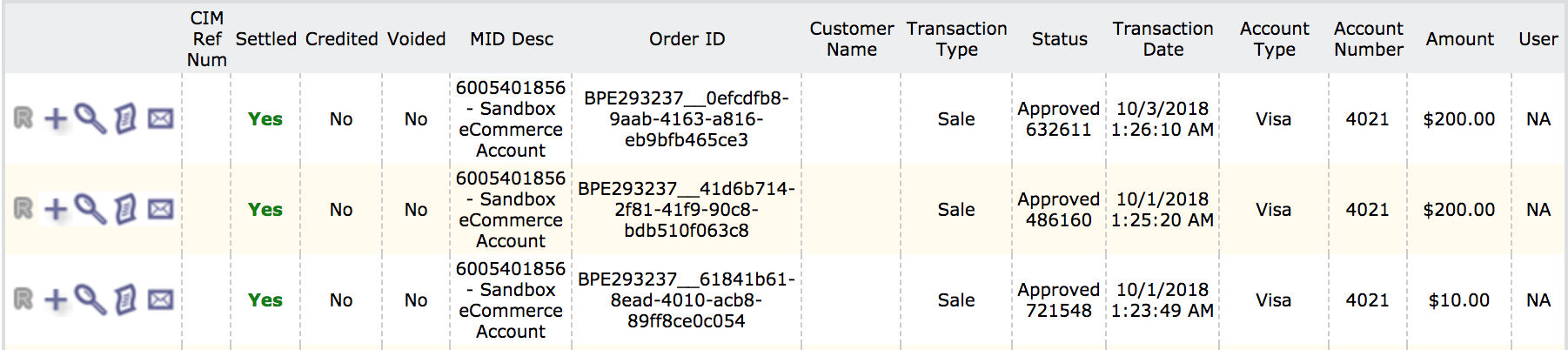Click Order ID ending in eb9bfb465ce3
1568x350 pixels.
point(687,119)
